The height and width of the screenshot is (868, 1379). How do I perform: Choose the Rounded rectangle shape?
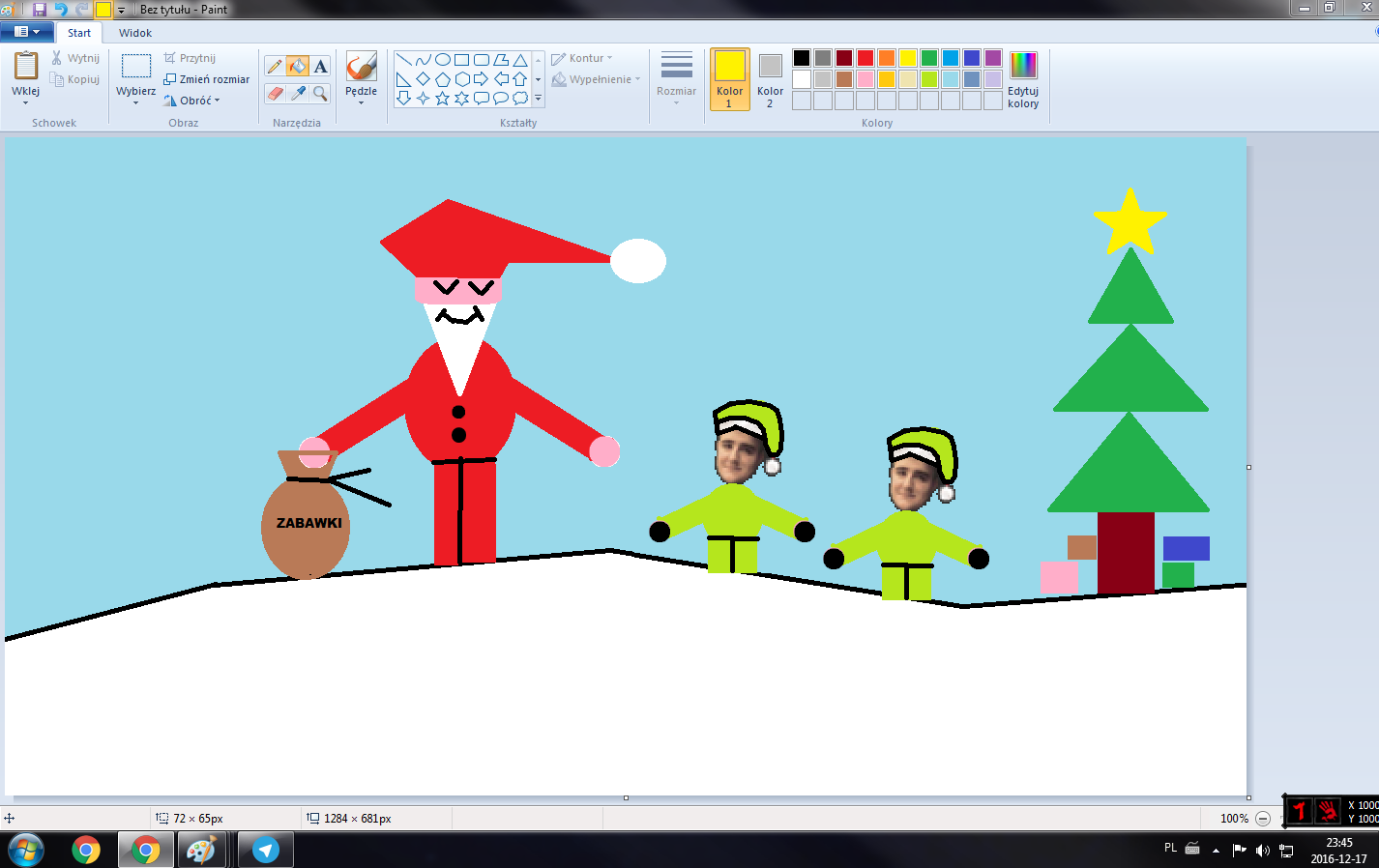(x=482, y=60)
